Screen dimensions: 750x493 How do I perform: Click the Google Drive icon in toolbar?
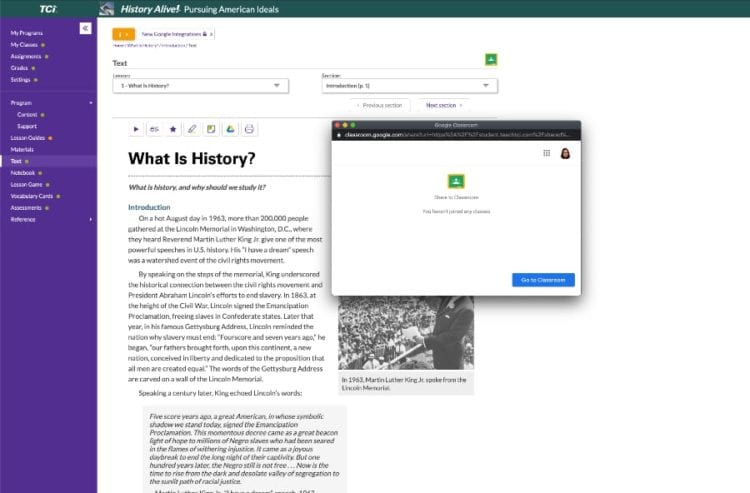pos(229,129)
